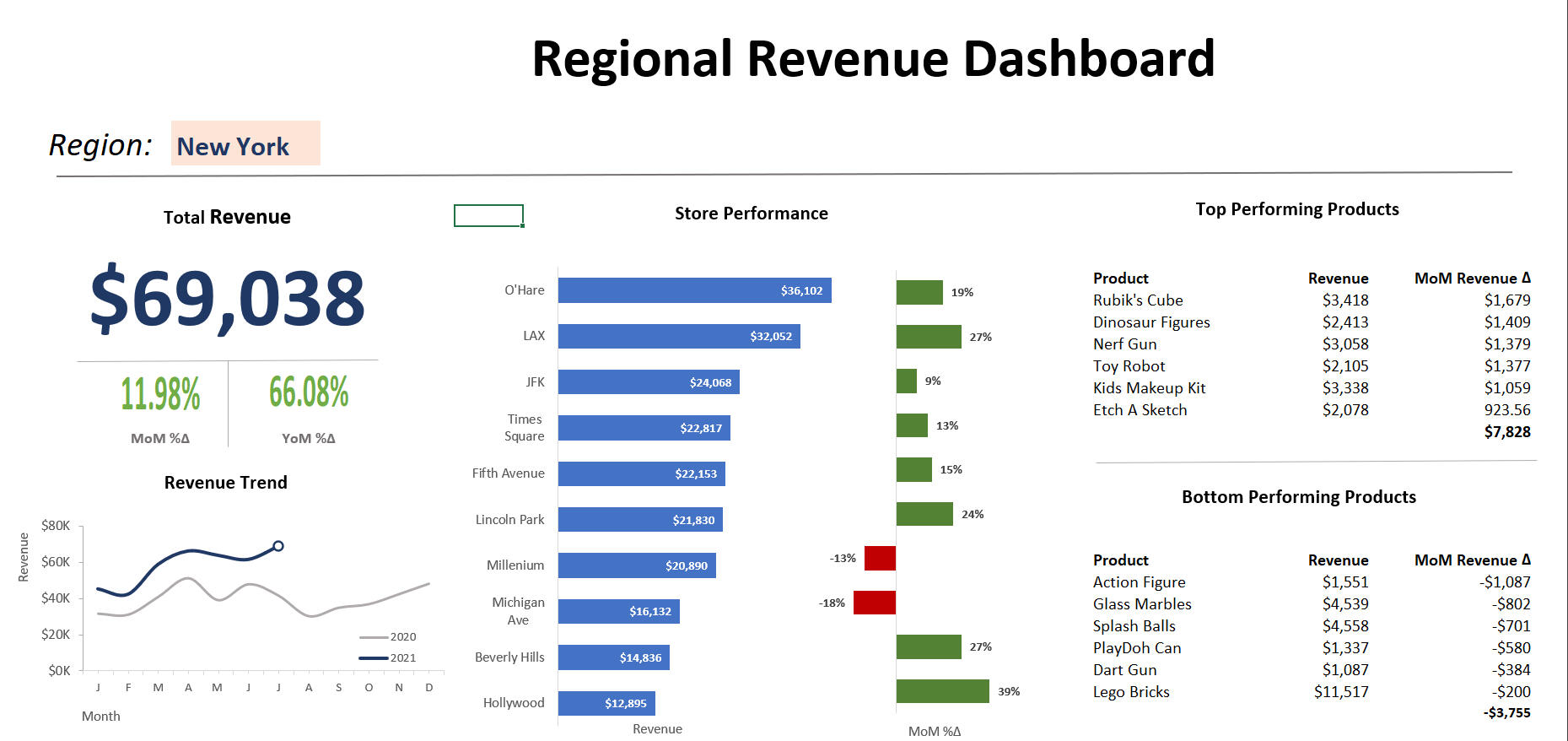The height and width of the screenshot is (741, 1568).
Task: Click the $69,038 total revenue figure
Action: click(227, 299)
